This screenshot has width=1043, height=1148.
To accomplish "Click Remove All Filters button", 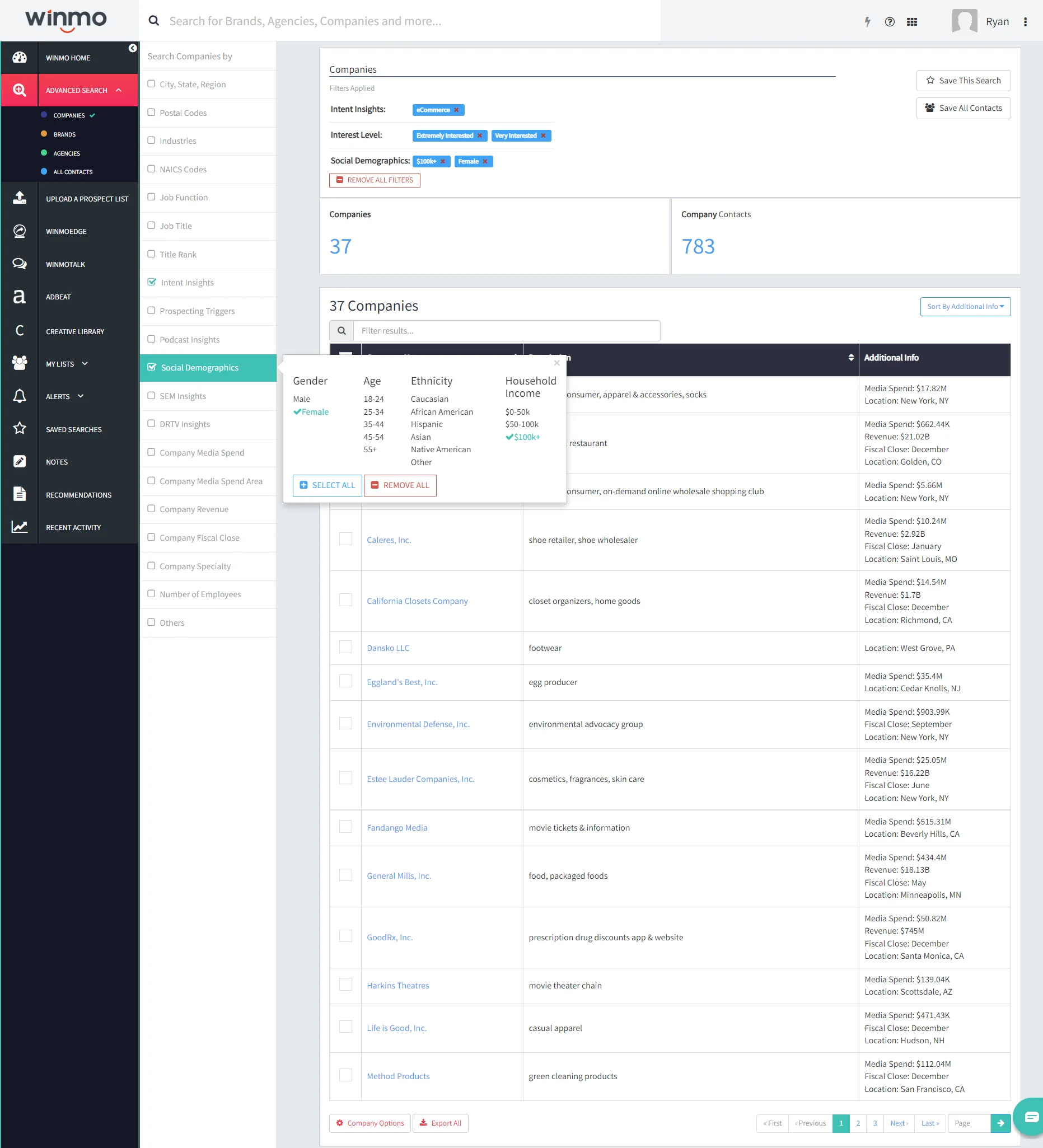I will [x=374, y=180].
